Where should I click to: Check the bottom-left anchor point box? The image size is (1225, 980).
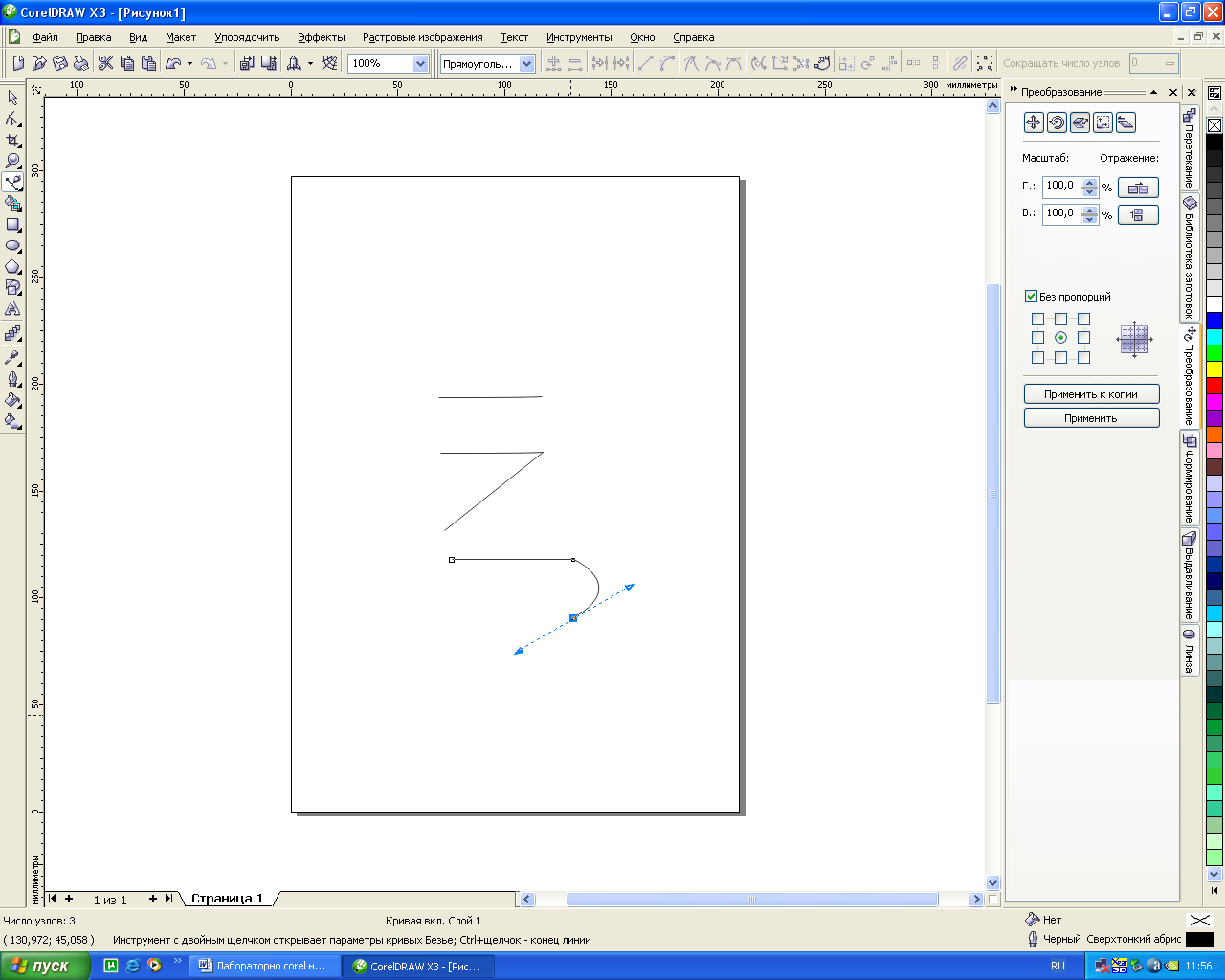click(1037, 357)
